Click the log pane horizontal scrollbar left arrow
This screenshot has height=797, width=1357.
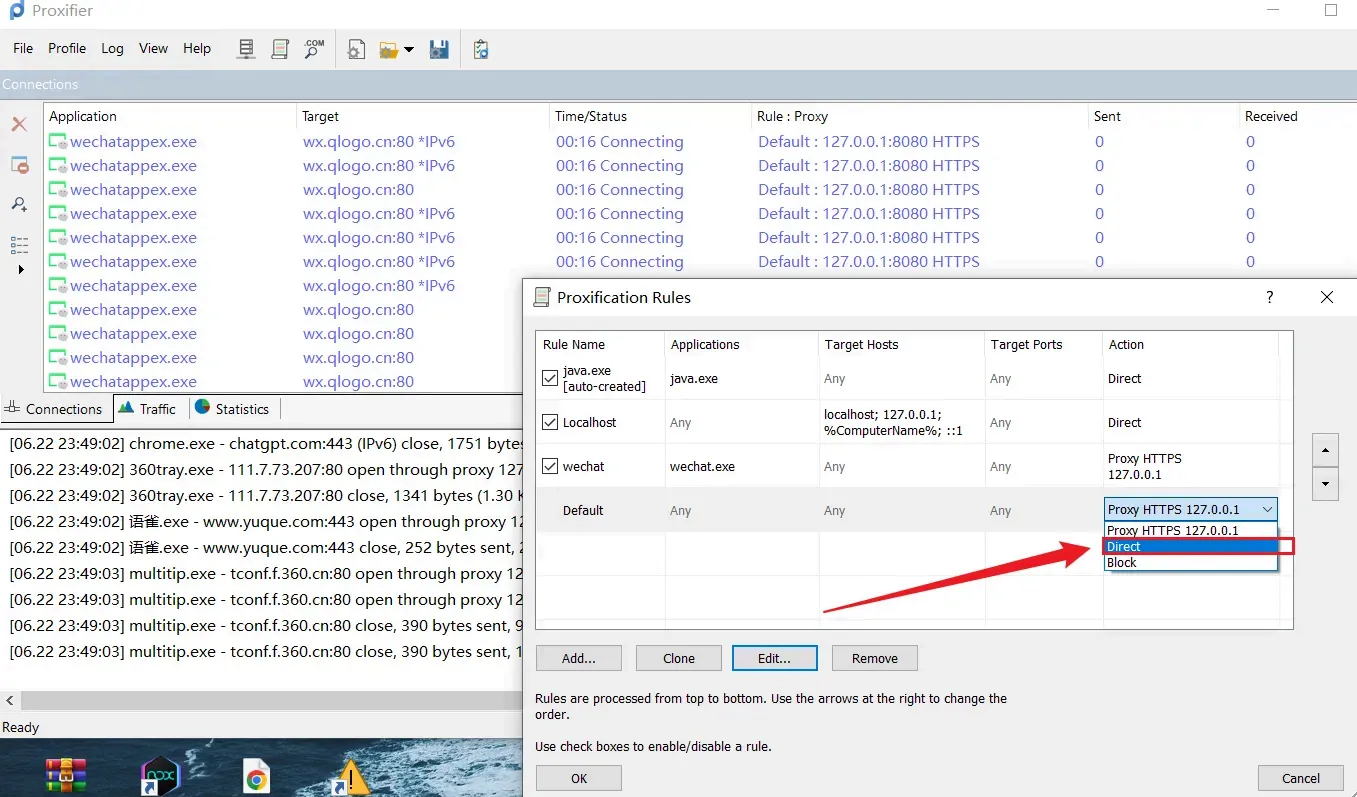click(10, 700)
